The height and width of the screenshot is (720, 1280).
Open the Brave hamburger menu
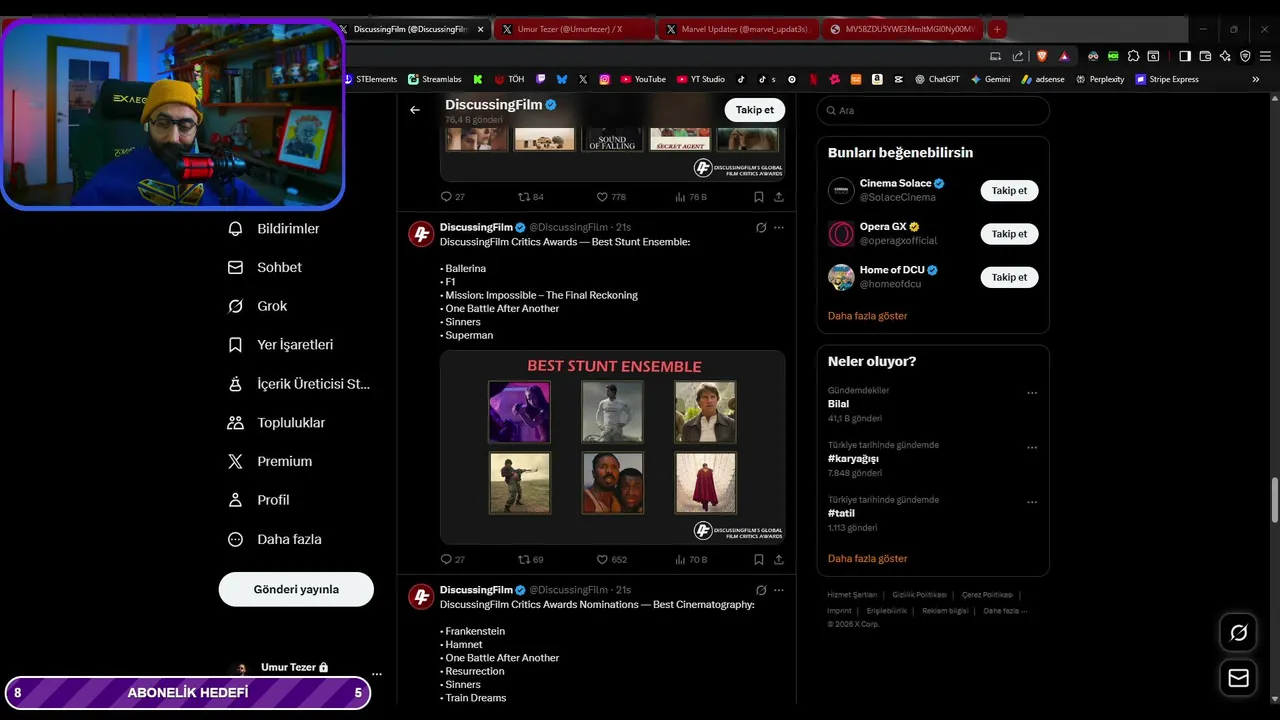click(1265, 56)
